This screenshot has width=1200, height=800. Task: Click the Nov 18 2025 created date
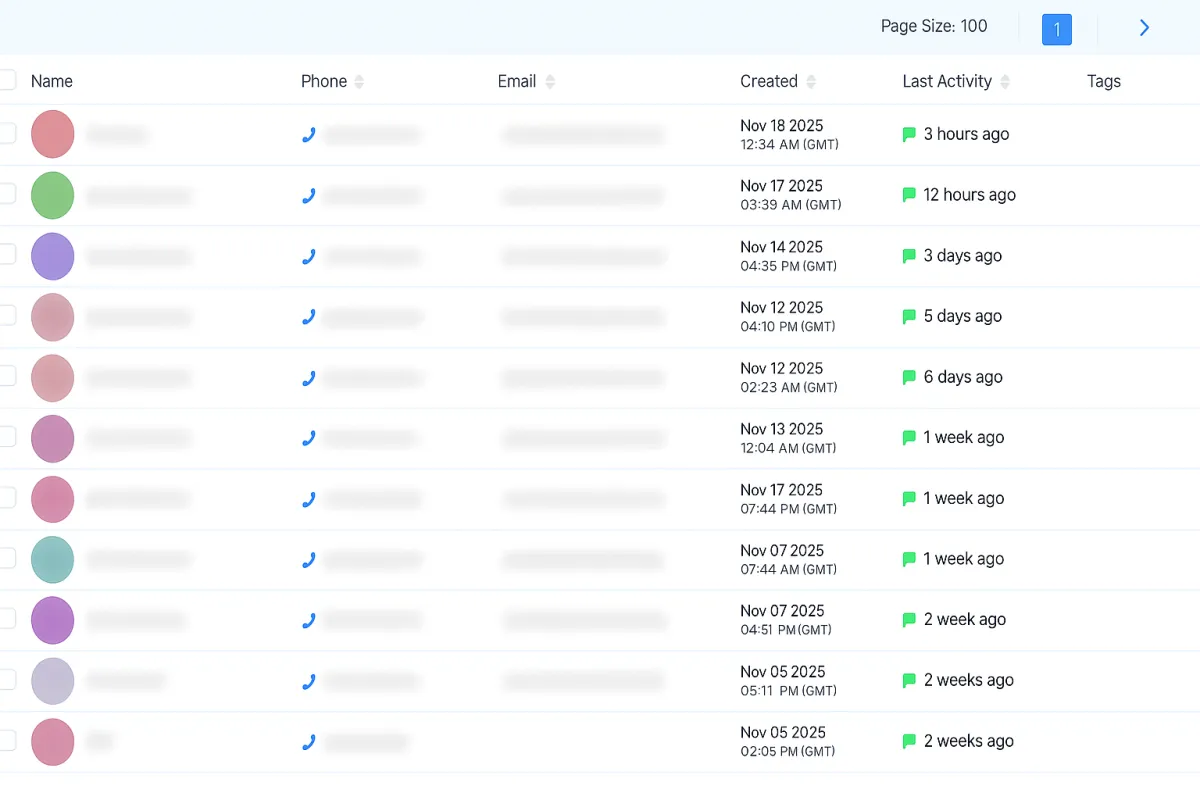tap(782, 126)
